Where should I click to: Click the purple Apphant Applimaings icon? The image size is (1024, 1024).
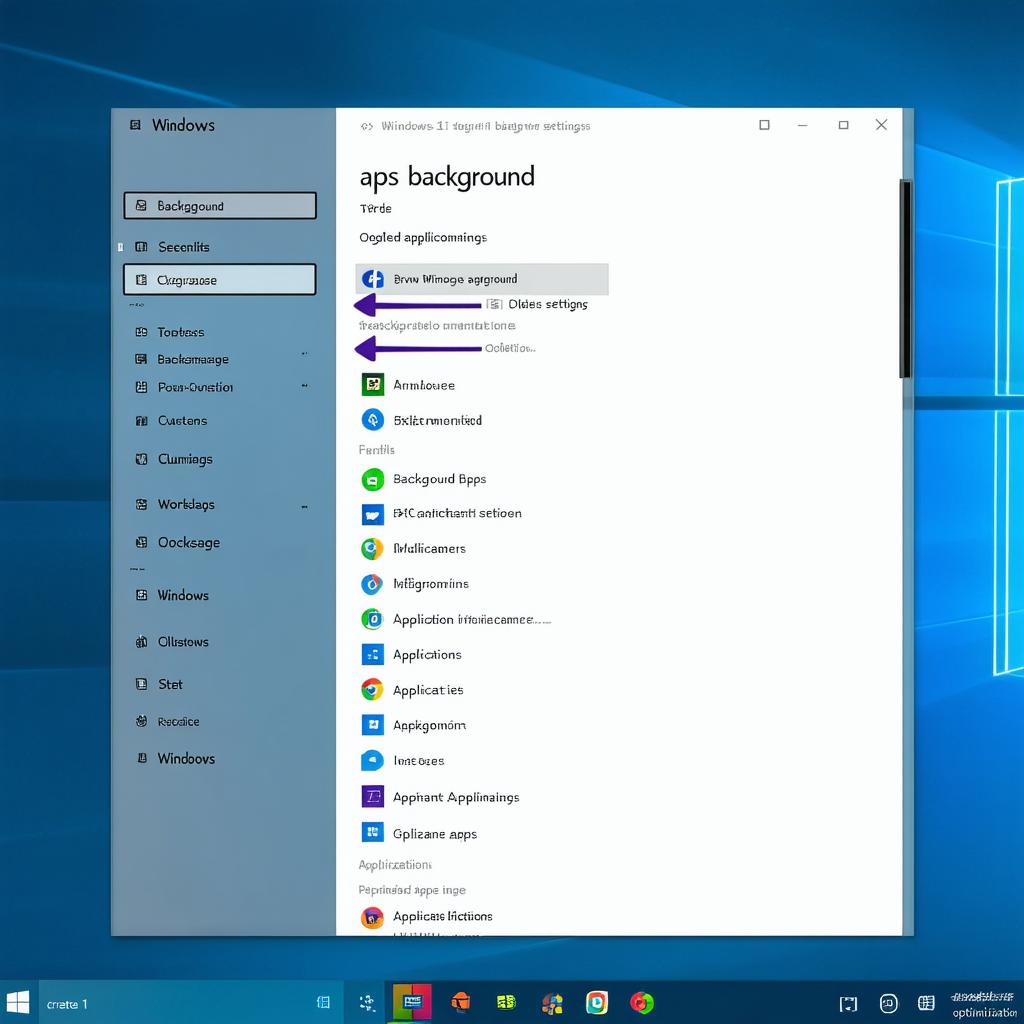(372, 797)
